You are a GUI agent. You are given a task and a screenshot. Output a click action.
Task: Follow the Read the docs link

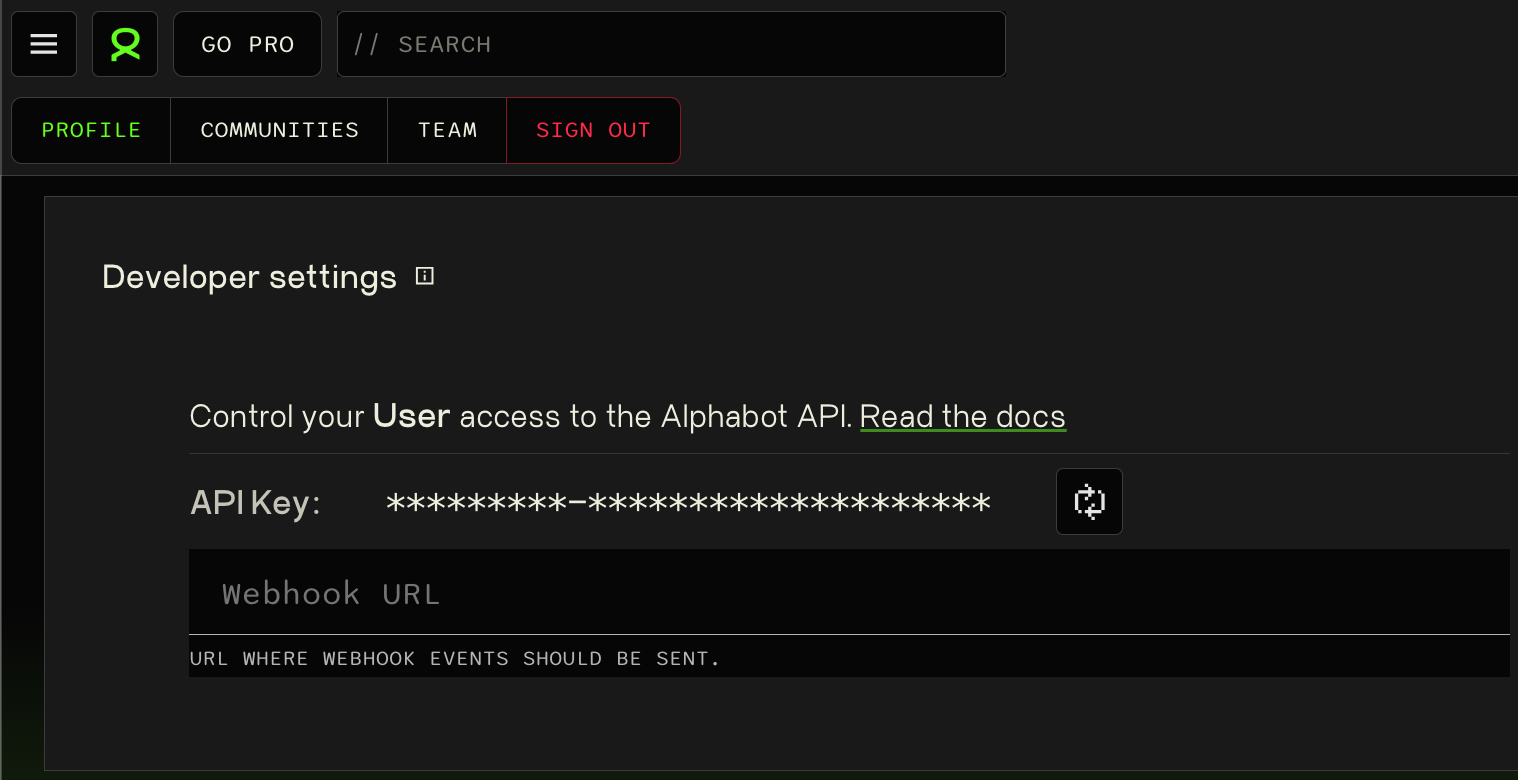tap(963, 416)
